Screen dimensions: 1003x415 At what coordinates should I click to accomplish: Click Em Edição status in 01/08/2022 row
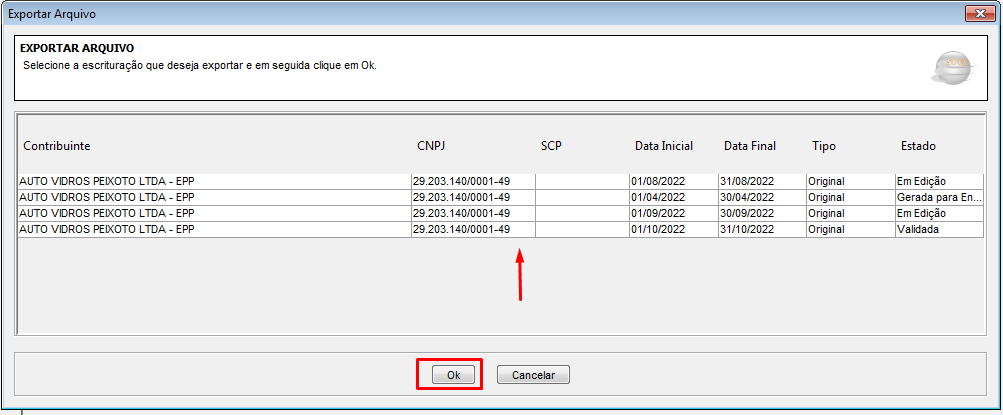coord(939,181)
